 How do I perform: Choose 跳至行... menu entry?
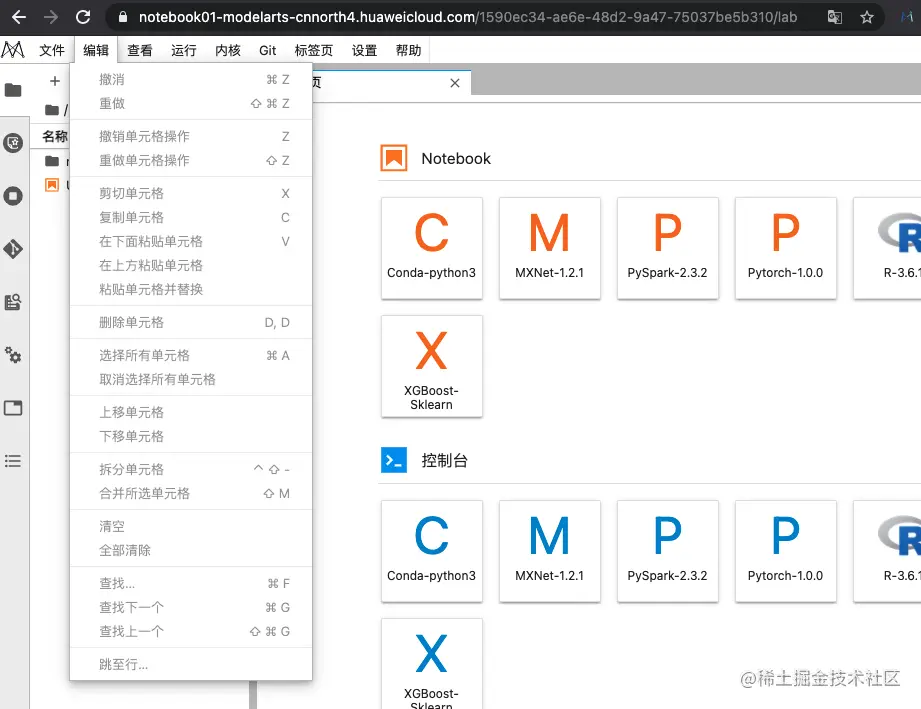pos(191,664)
